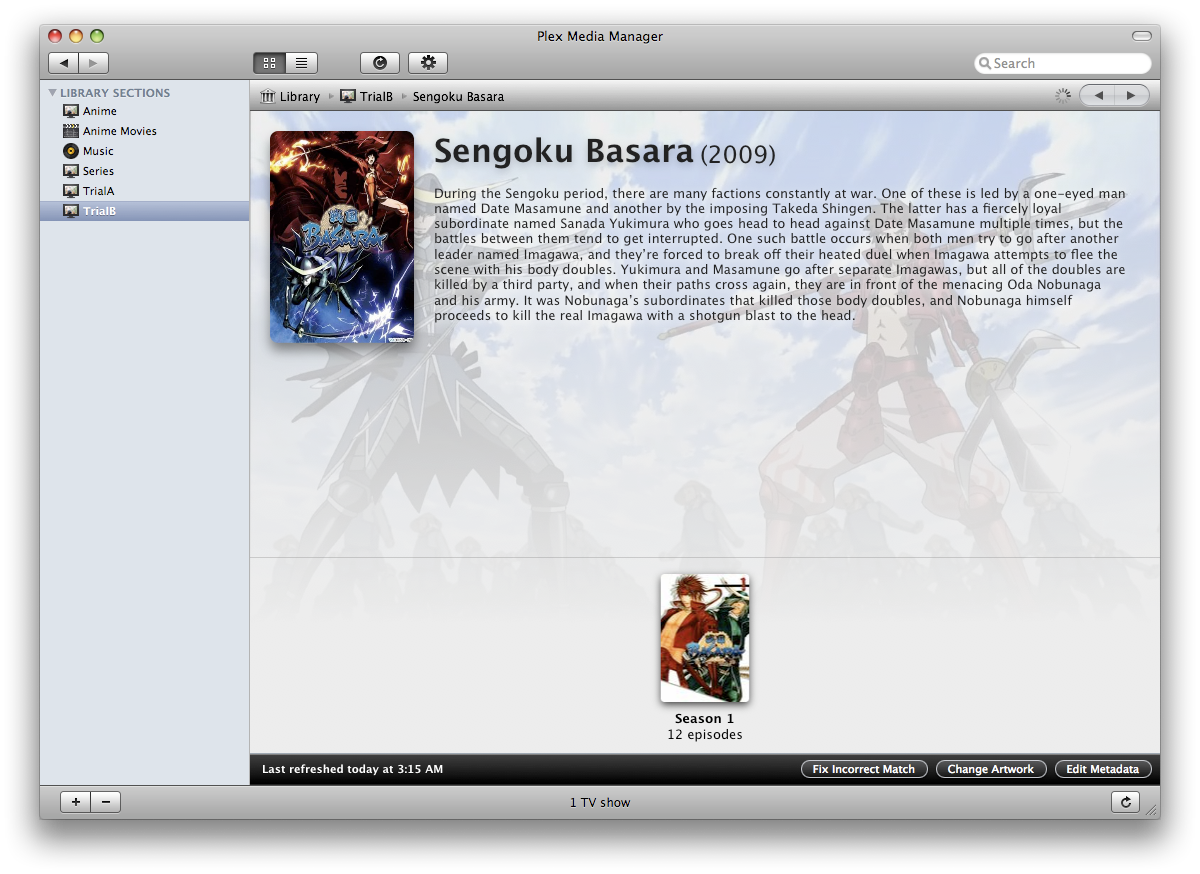Show next item with breadcrumb-bar right arrow
The image size is (1200, 874).
coord(1132,95)
